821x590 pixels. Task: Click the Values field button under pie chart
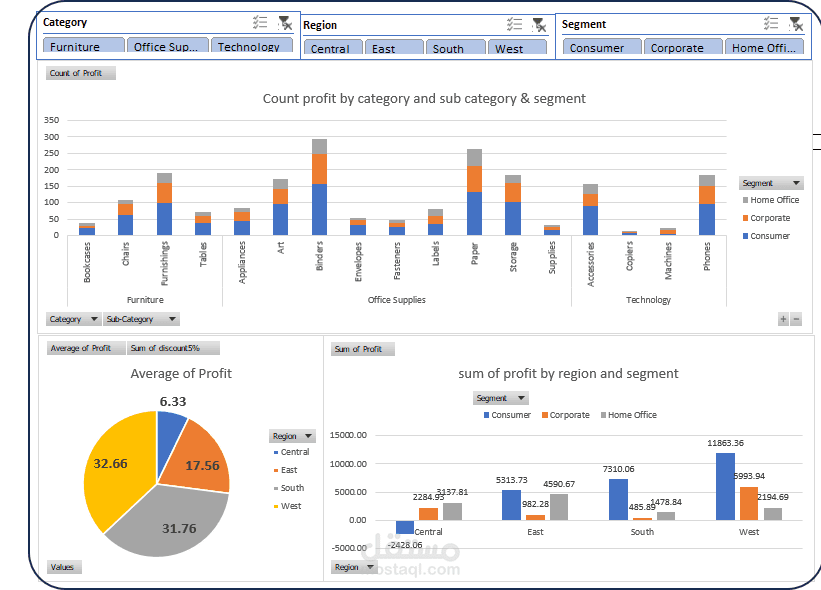(64, 567)
